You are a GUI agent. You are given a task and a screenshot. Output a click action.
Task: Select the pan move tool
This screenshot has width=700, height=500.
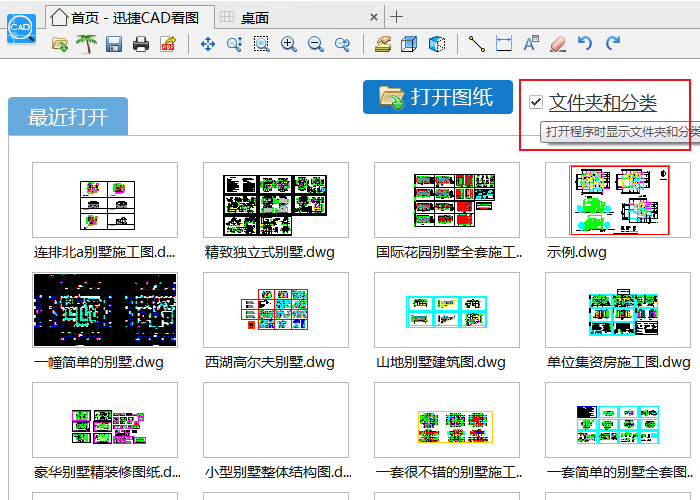[208, 44]
